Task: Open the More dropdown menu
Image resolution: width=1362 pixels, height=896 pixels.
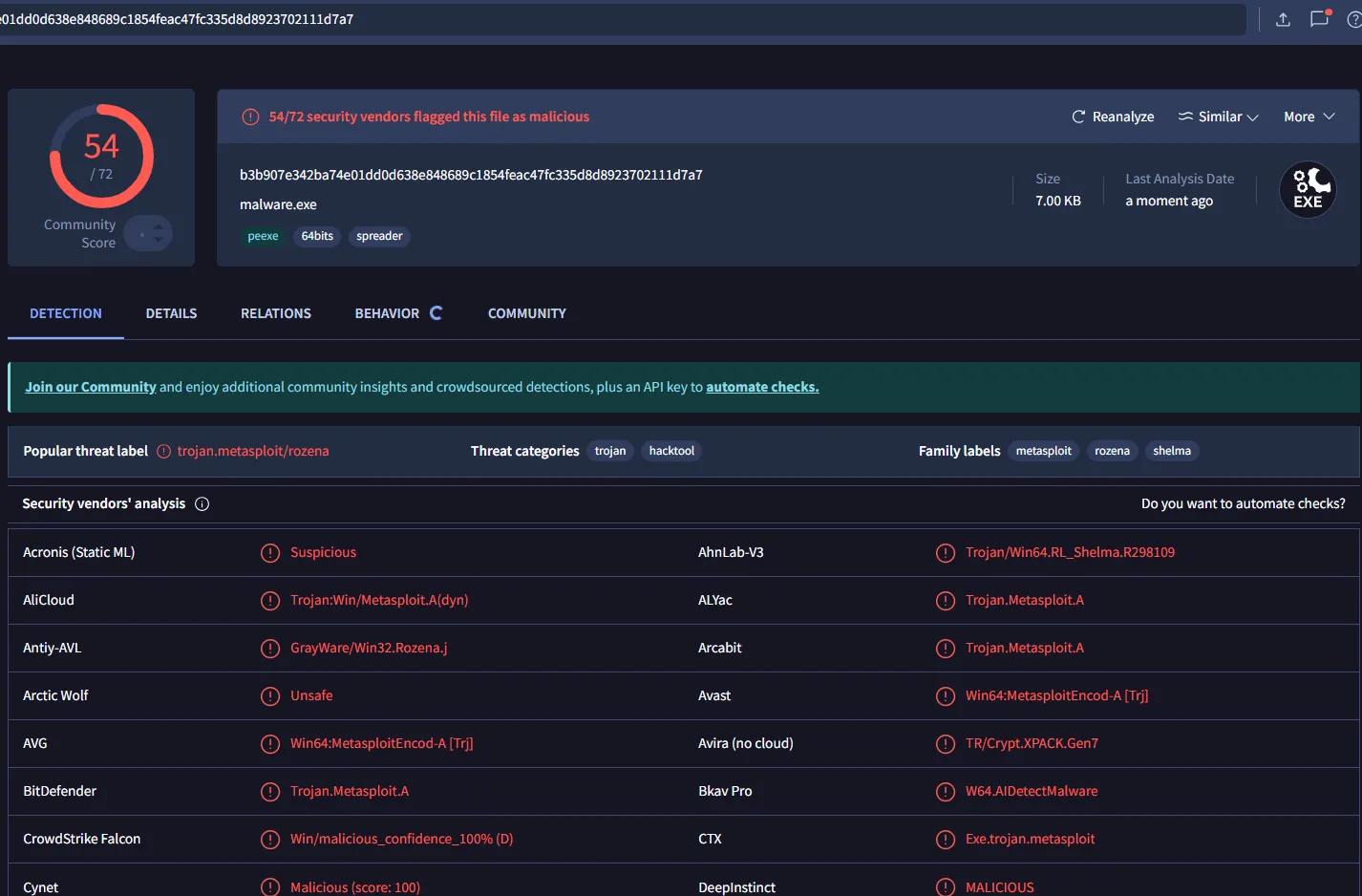Action: coord(1309,117)
